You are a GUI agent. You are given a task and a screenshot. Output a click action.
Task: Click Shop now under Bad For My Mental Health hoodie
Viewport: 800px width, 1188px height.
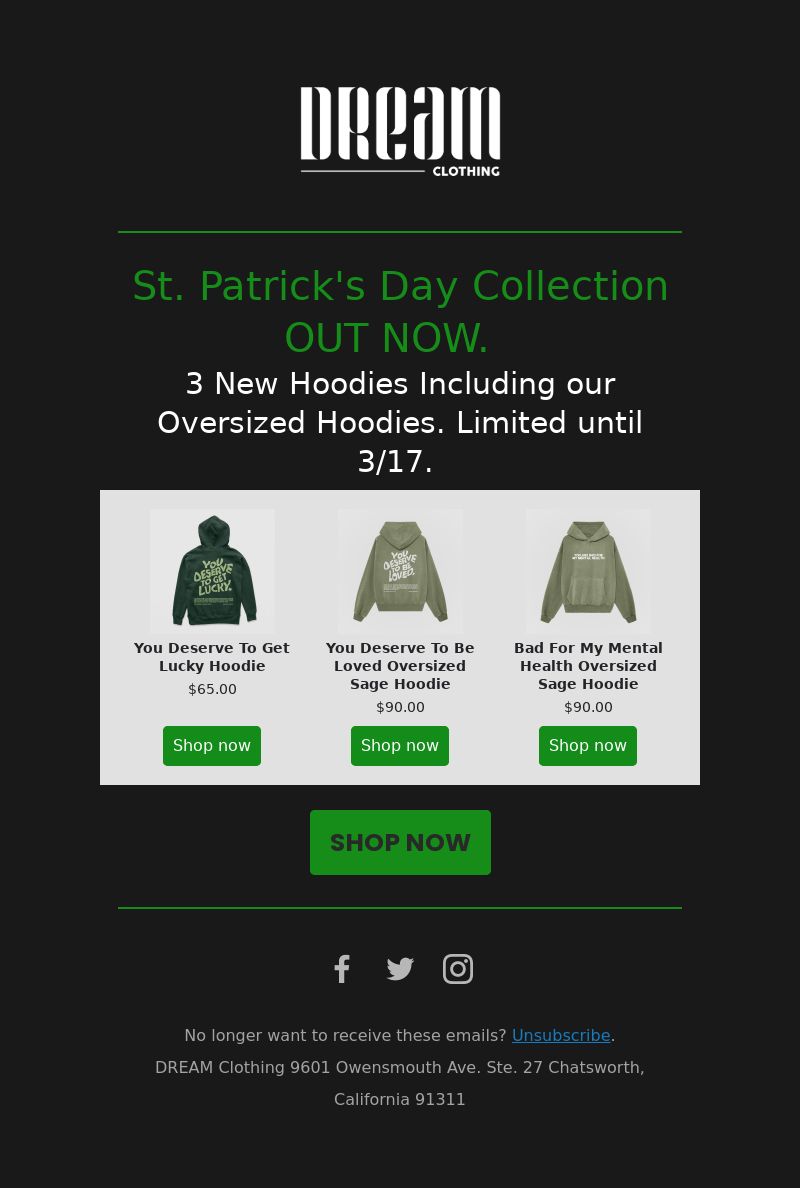588,746
